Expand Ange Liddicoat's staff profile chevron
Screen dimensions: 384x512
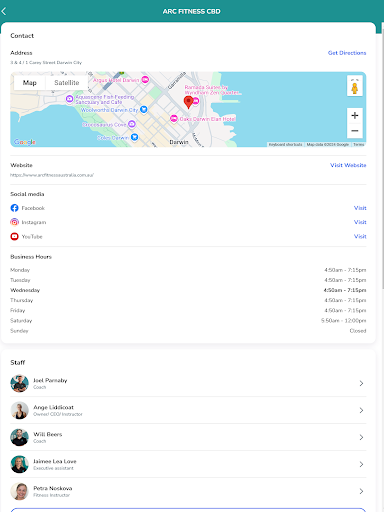(361, 410)
